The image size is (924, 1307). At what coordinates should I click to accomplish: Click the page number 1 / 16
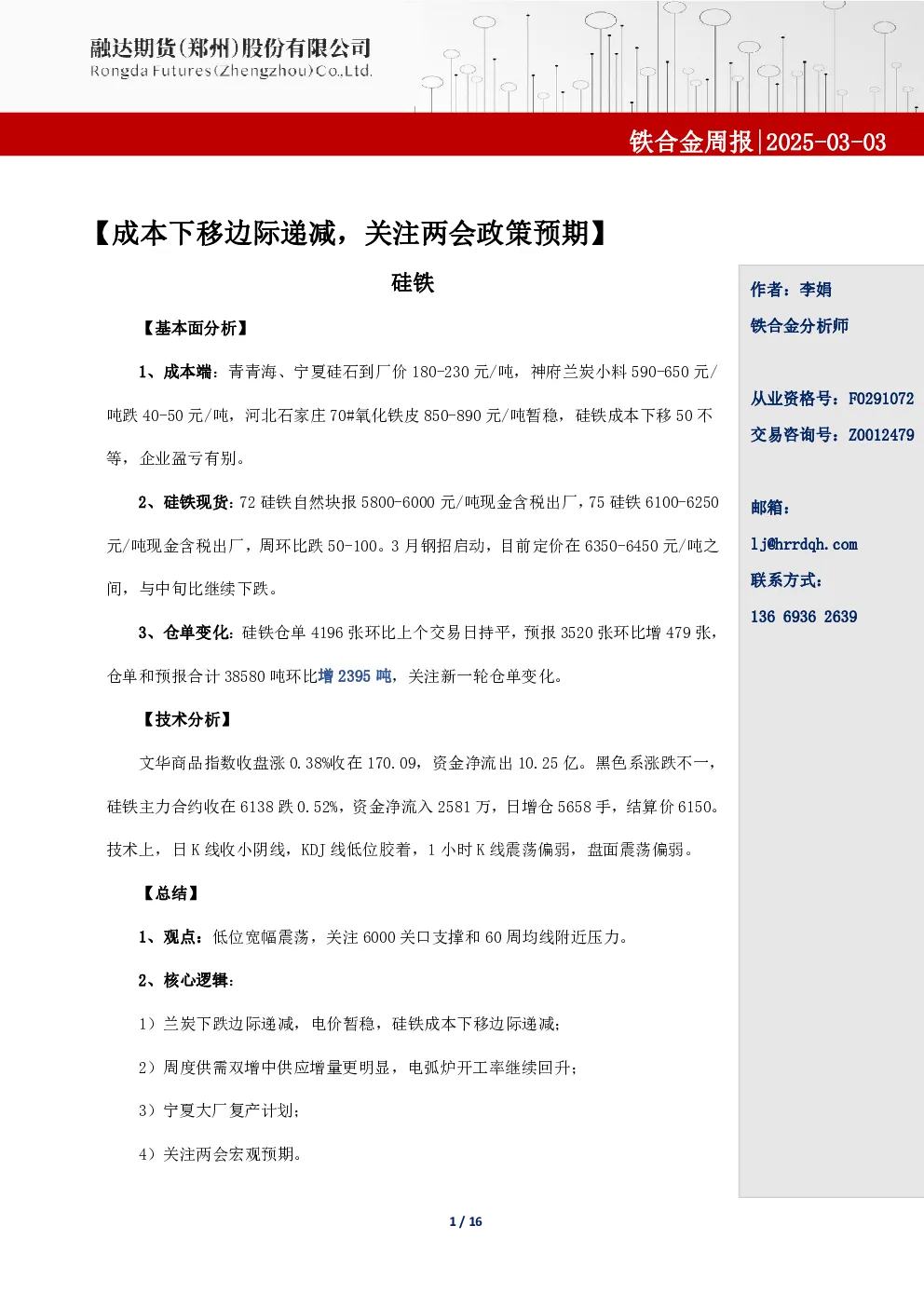point(466,1221)
